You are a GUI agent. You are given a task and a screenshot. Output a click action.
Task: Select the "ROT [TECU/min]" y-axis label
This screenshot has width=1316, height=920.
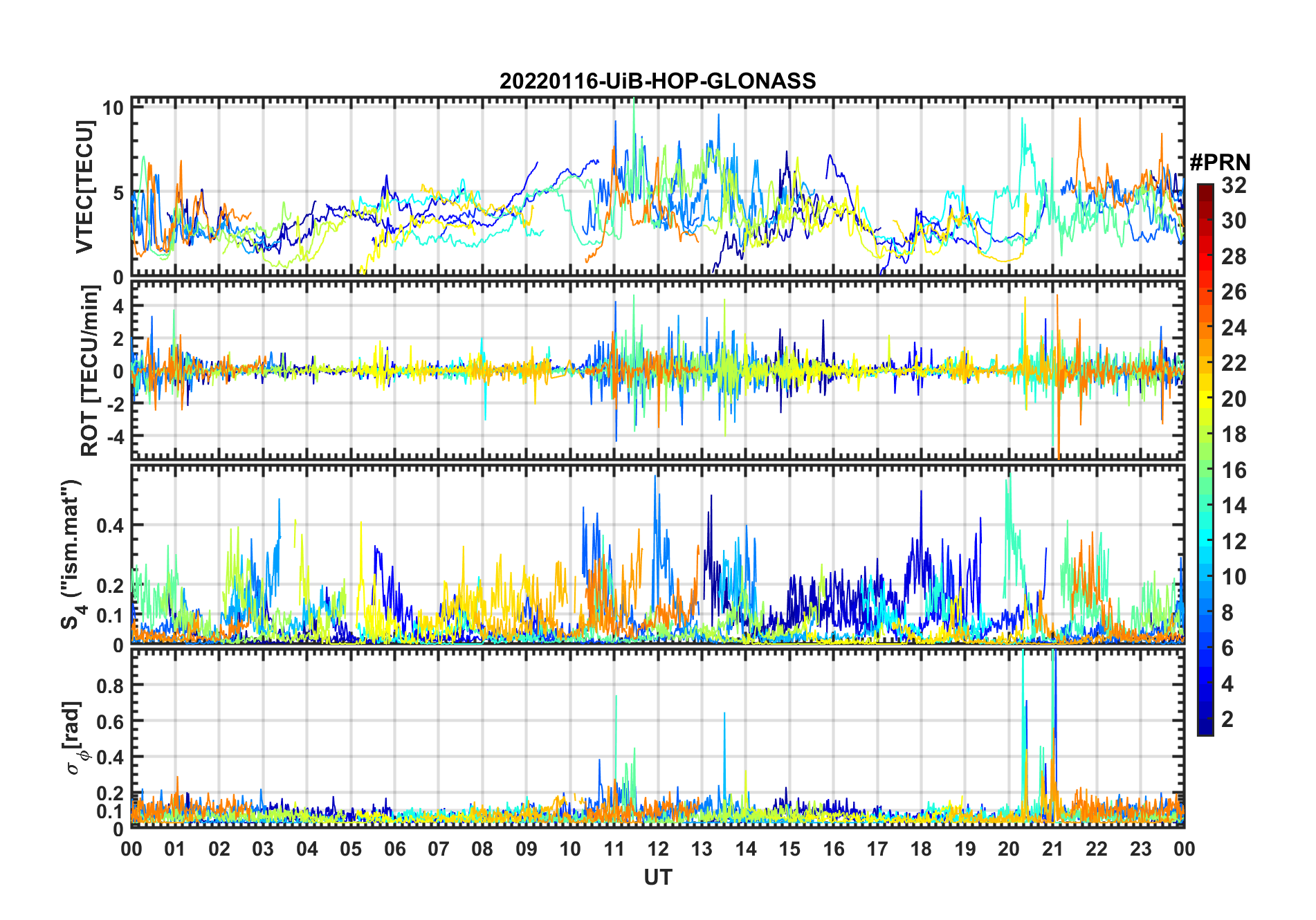click(90, 371)
